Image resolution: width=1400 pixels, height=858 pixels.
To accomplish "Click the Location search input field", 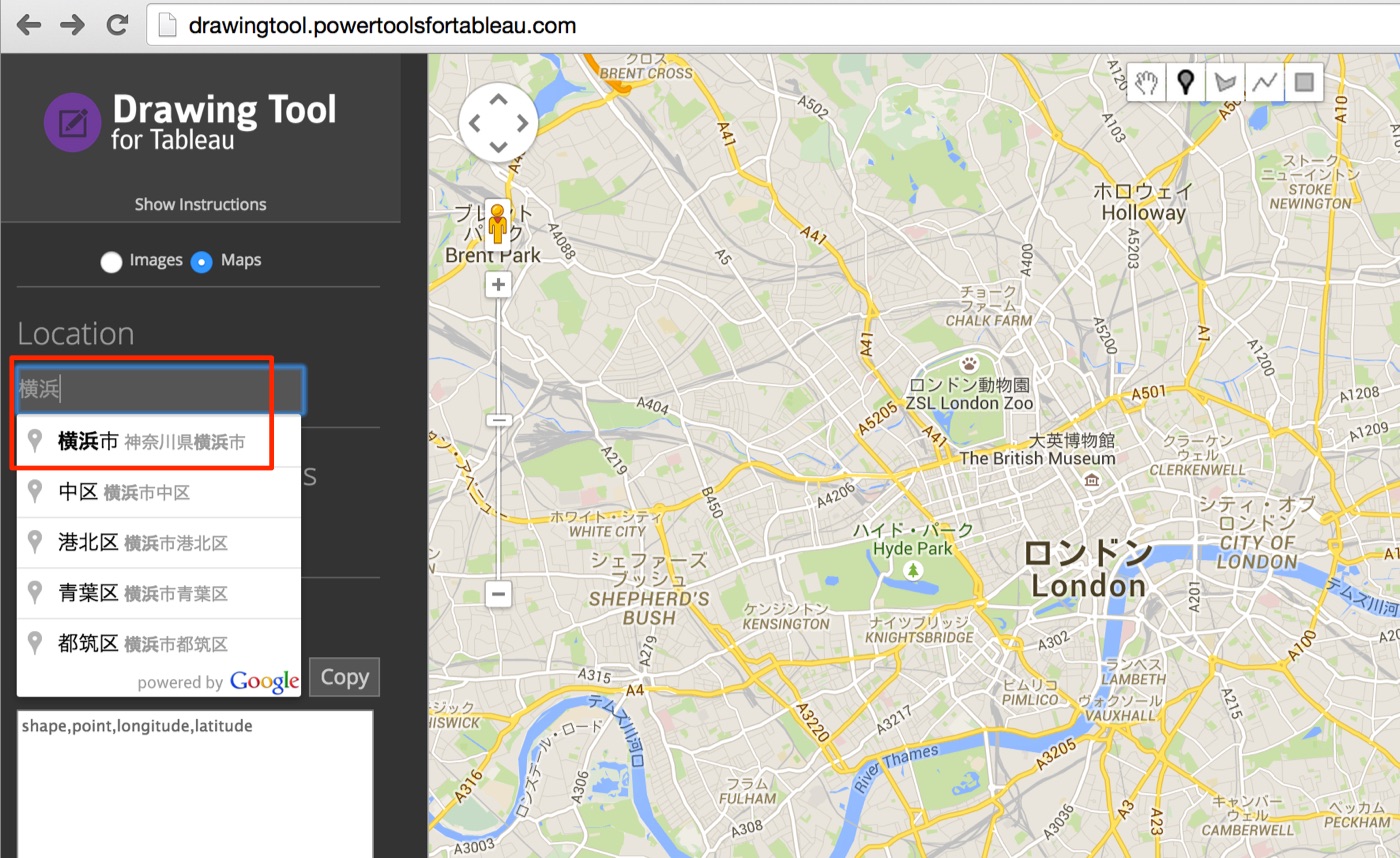I will pos(150,389).
